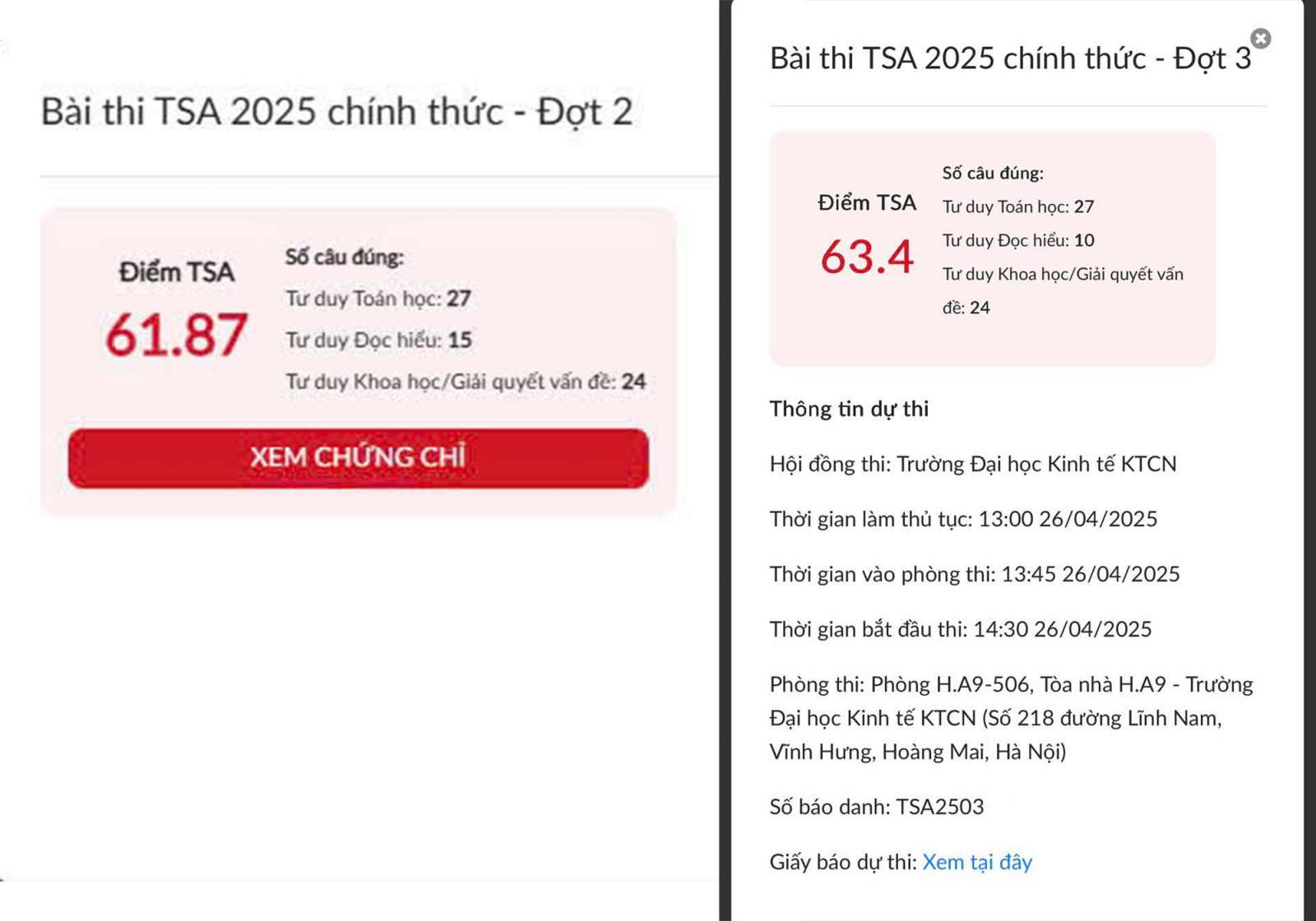Image resolution: width=1316 pixels, height=921 pixels.
Task: Click Thời gian vào phòng thi 13:45 line
Action: click(x=975, y=574)
